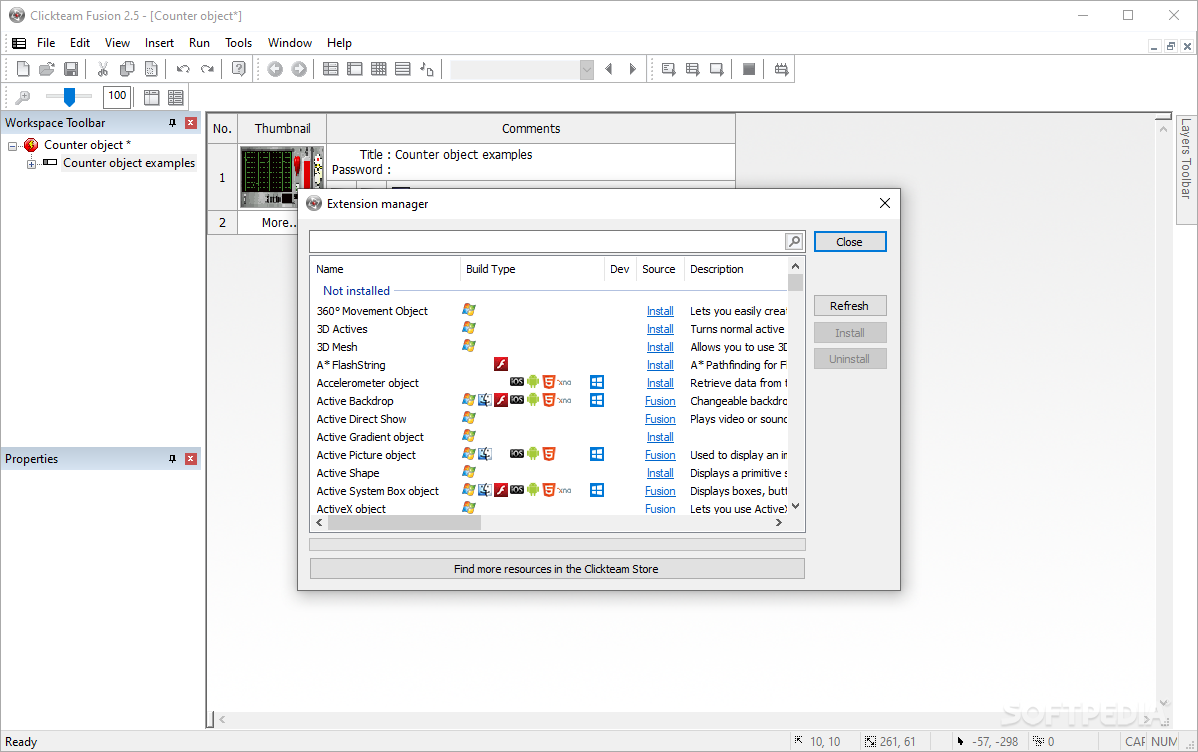Select Counter object examples in workspace tree
Viewport: 1198px width, 752px height.
coord(128,163)
